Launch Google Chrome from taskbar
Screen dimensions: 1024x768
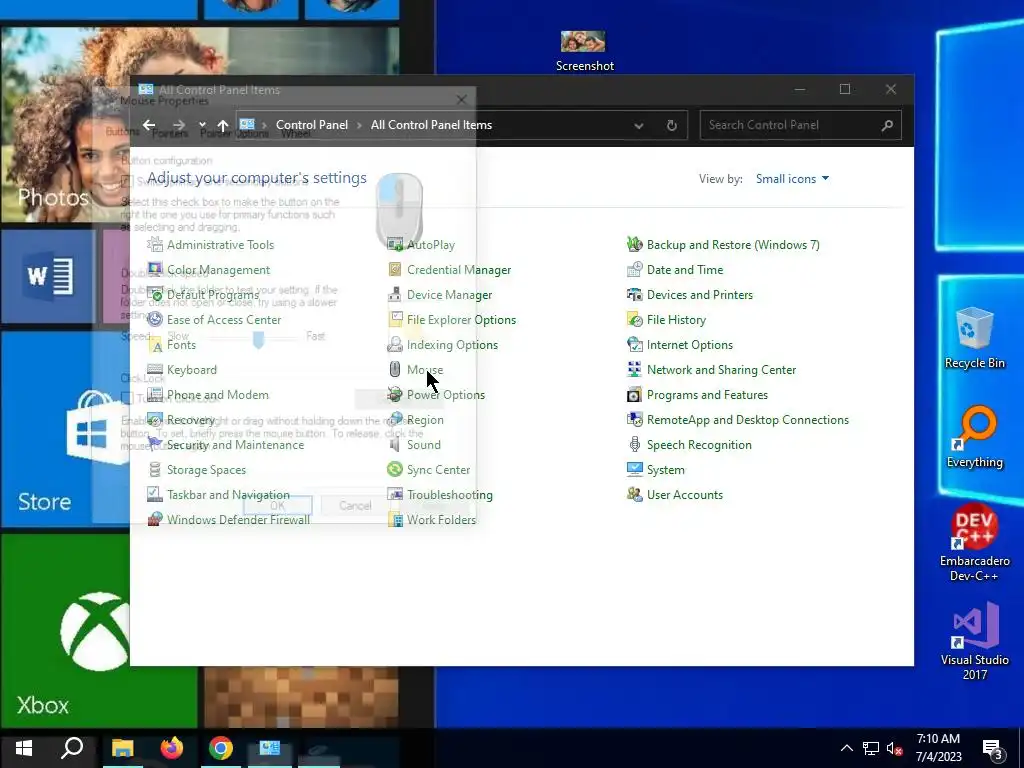coord(221,748)
